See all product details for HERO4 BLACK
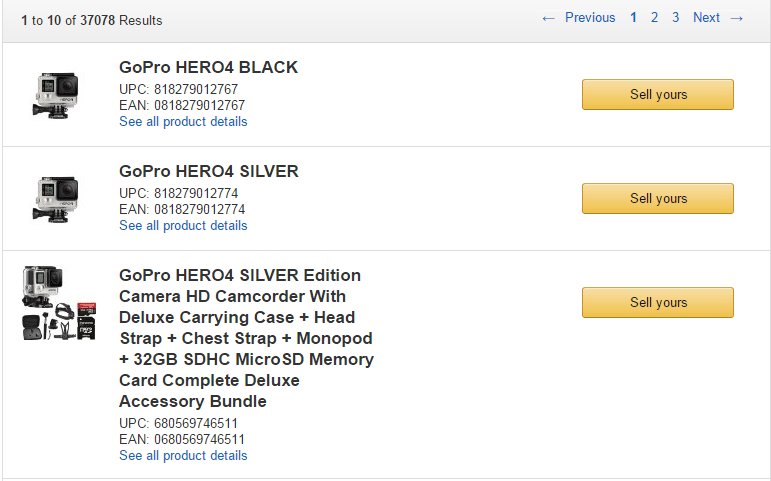 pos(183,121)
